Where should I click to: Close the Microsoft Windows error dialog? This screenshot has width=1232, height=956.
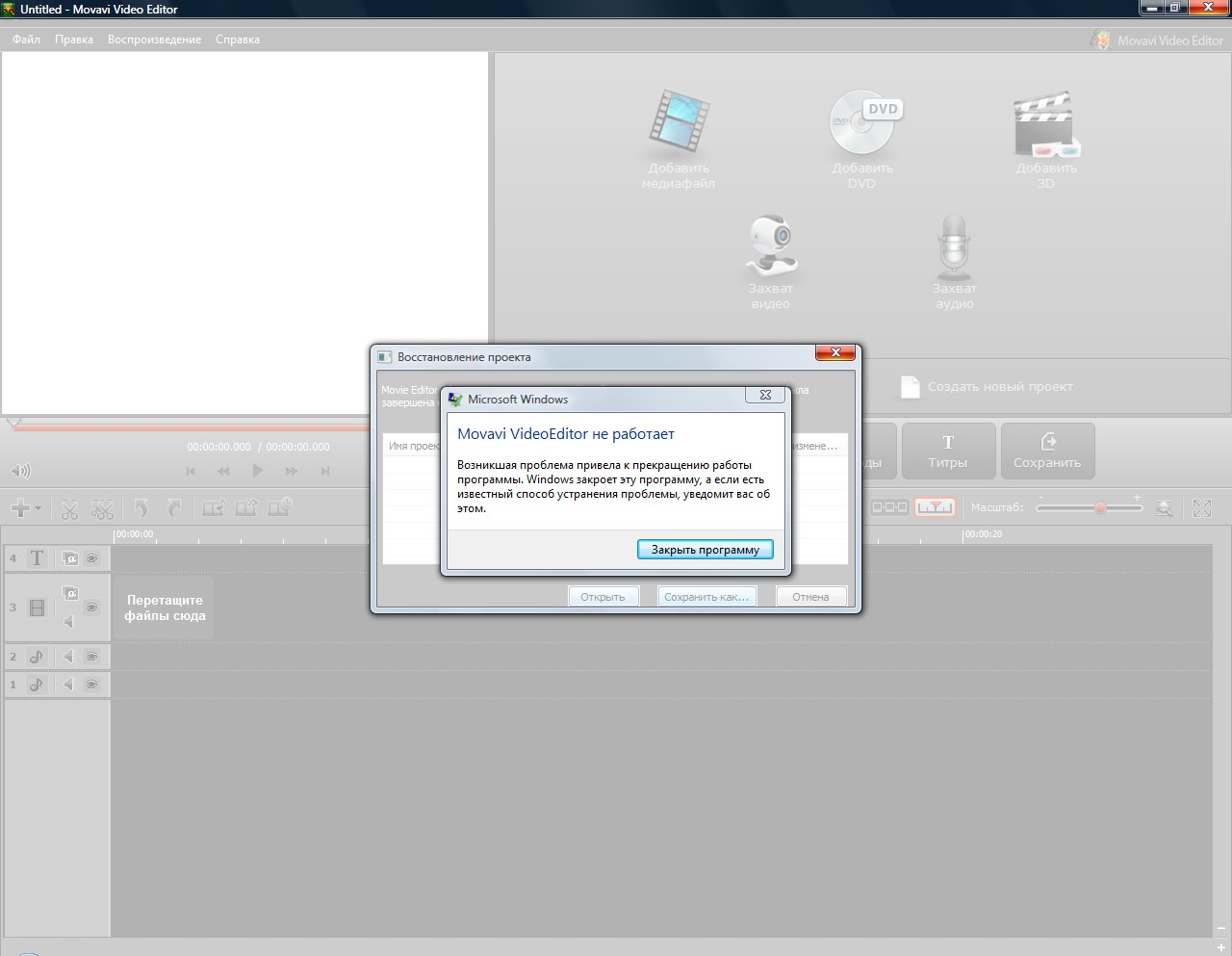tap(765, 395)
